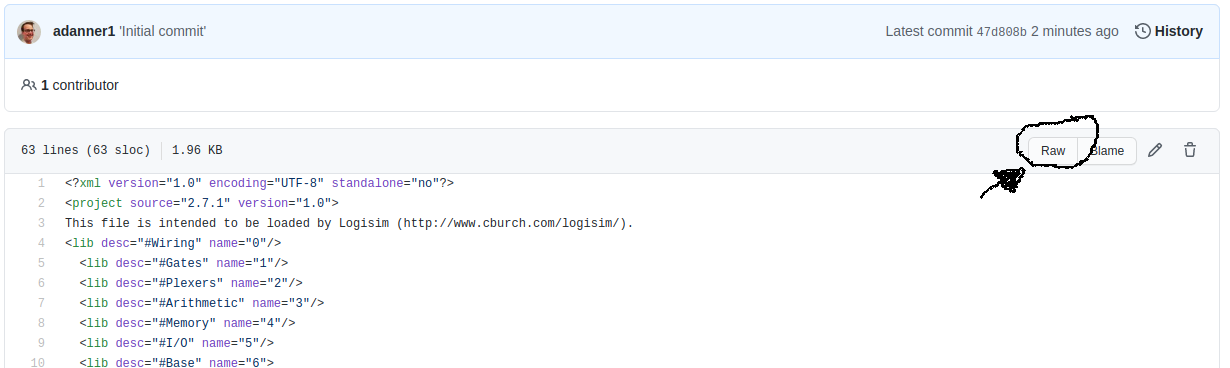View the Raw file
Viewport: 1230px width, 368px height.
point(1053,151)
